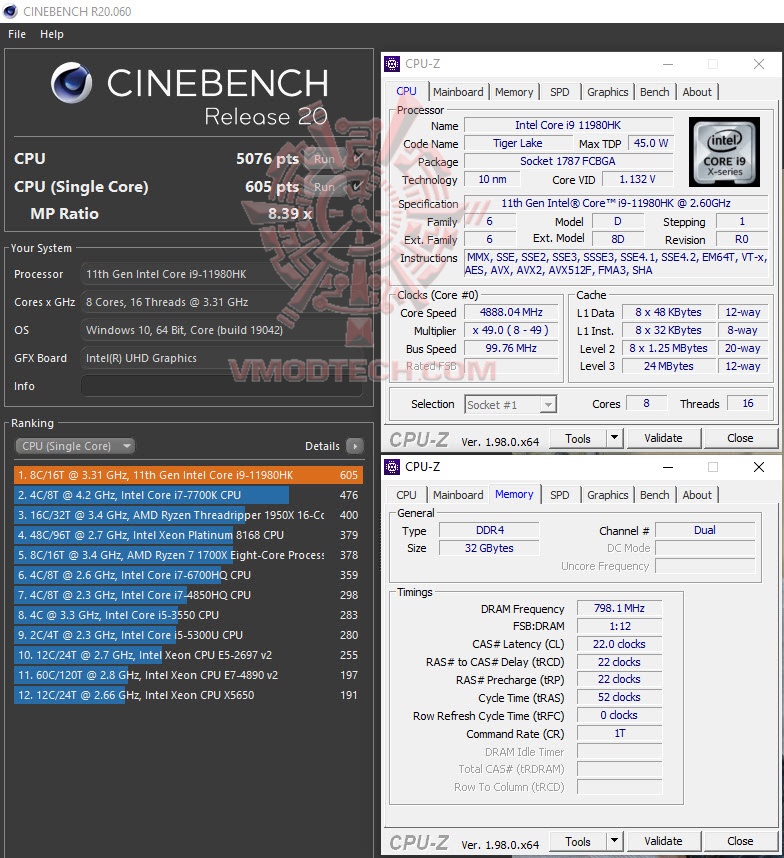Select the Xeon Platinum 8168 ranking row
This screenshot has height=858, width=784.
coord(188,535)
